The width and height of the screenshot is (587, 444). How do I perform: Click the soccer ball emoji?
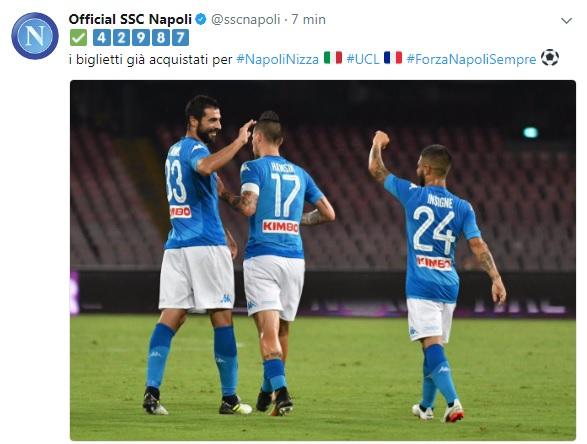point(550,58)
